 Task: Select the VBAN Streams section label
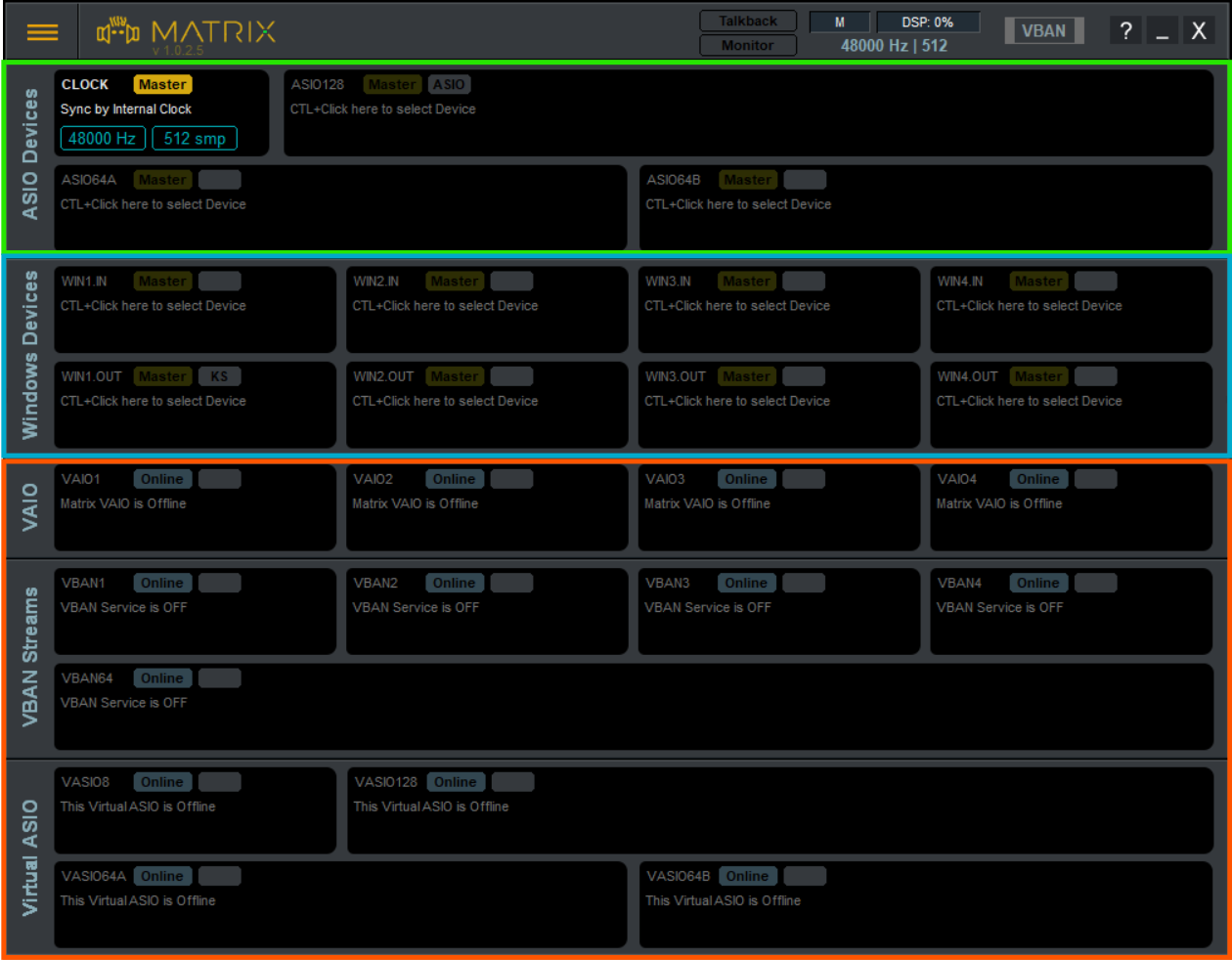[28, 655]
